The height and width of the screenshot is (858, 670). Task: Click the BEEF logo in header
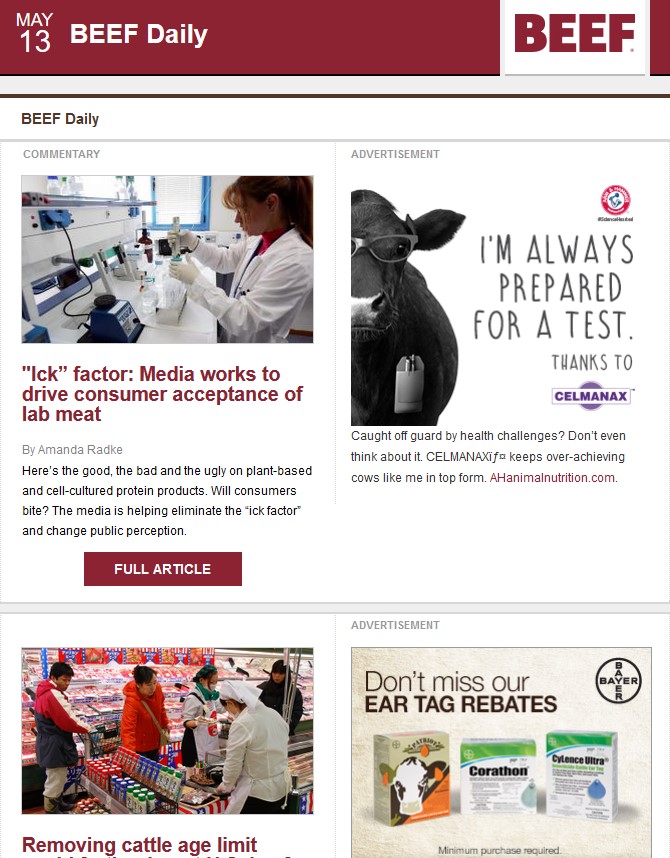(x=575, y=34)
